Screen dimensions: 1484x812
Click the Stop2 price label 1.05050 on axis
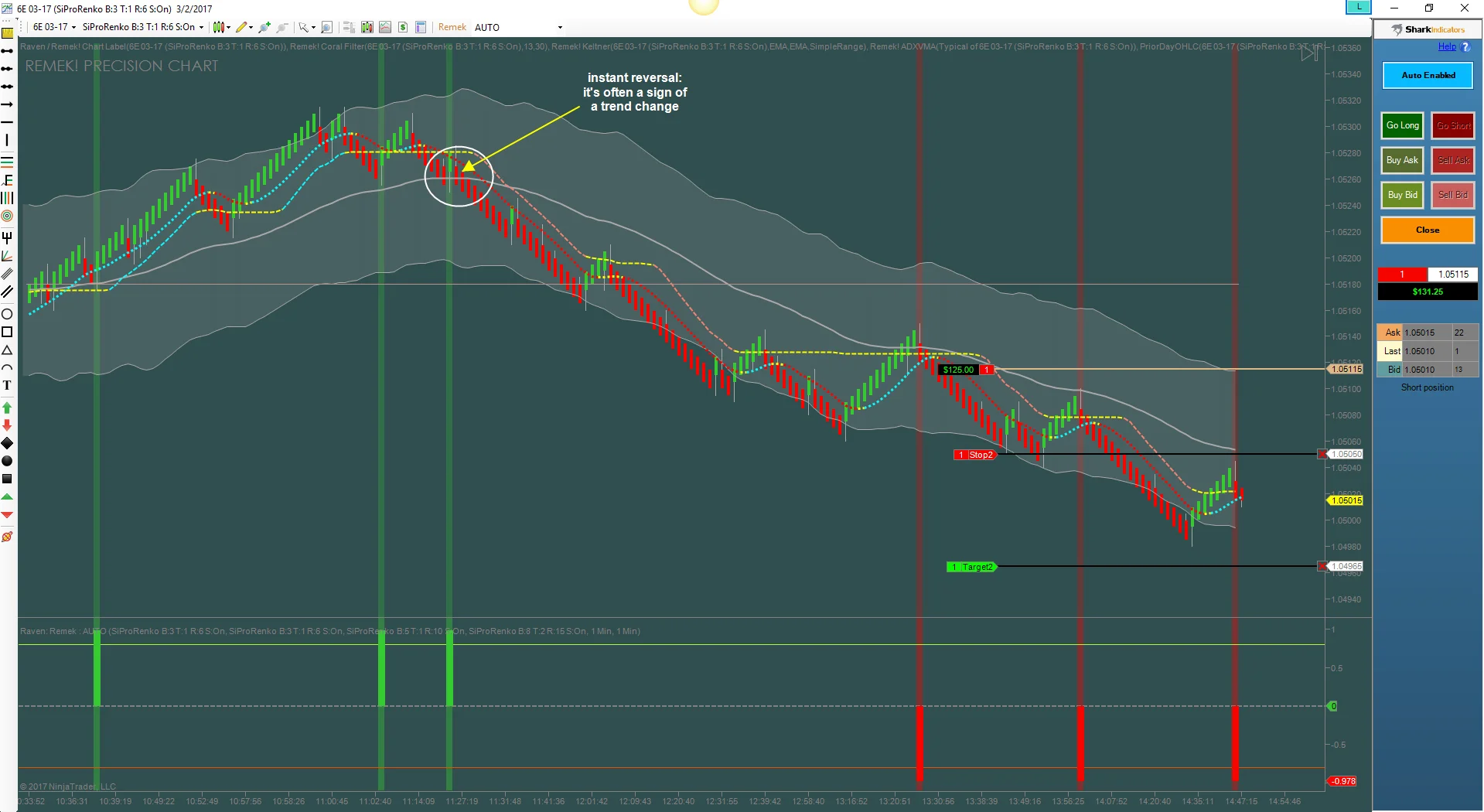point(1346,454)
